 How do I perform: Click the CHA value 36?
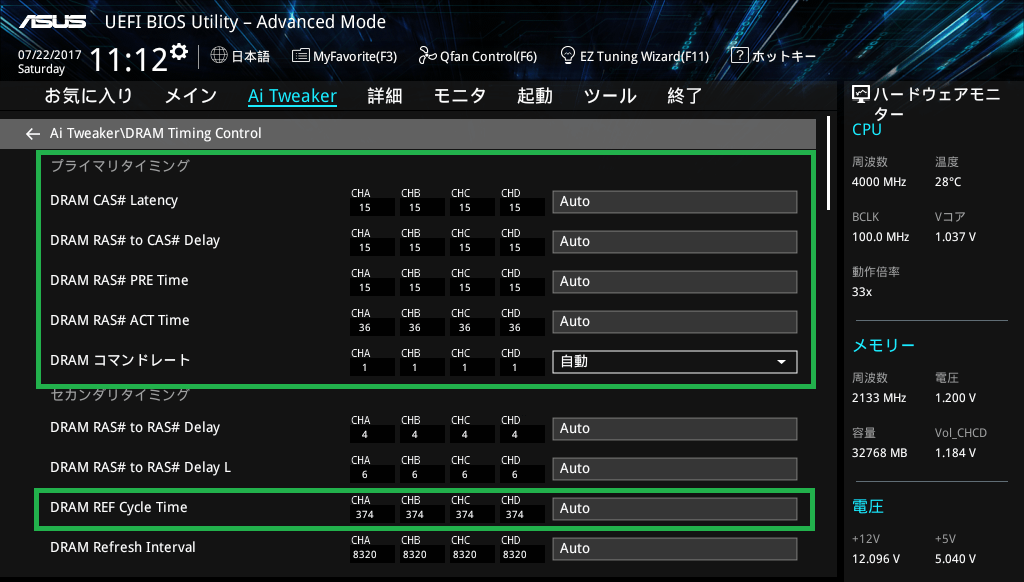pos(364,328)
